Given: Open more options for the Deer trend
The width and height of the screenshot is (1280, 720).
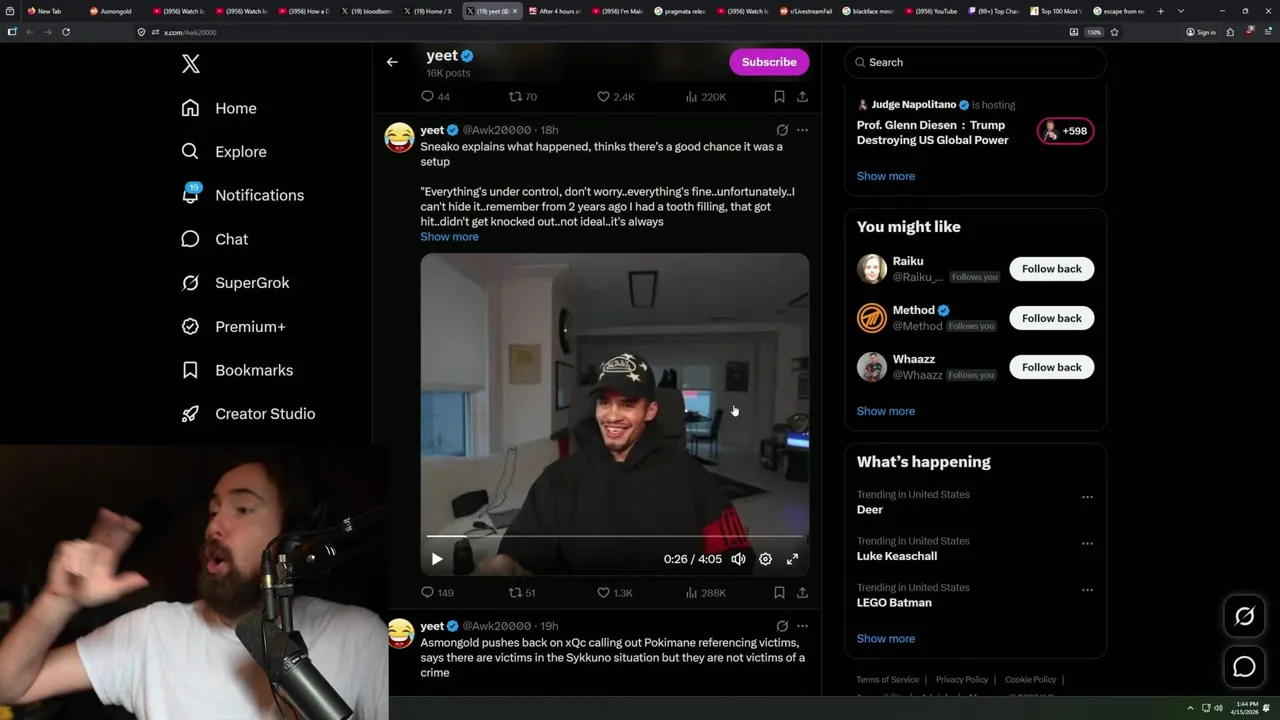Looking at the screenshot, I should 1087,497.
